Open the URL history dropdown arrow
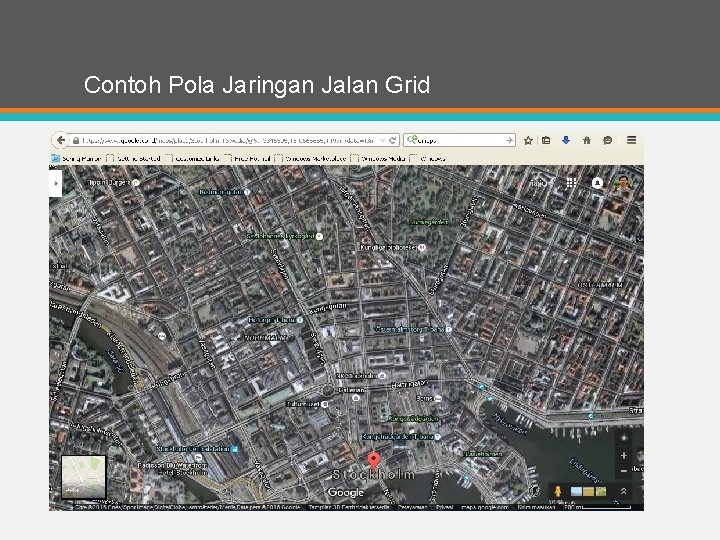Screen dimensions: 720x540 (x=382, y=141)
